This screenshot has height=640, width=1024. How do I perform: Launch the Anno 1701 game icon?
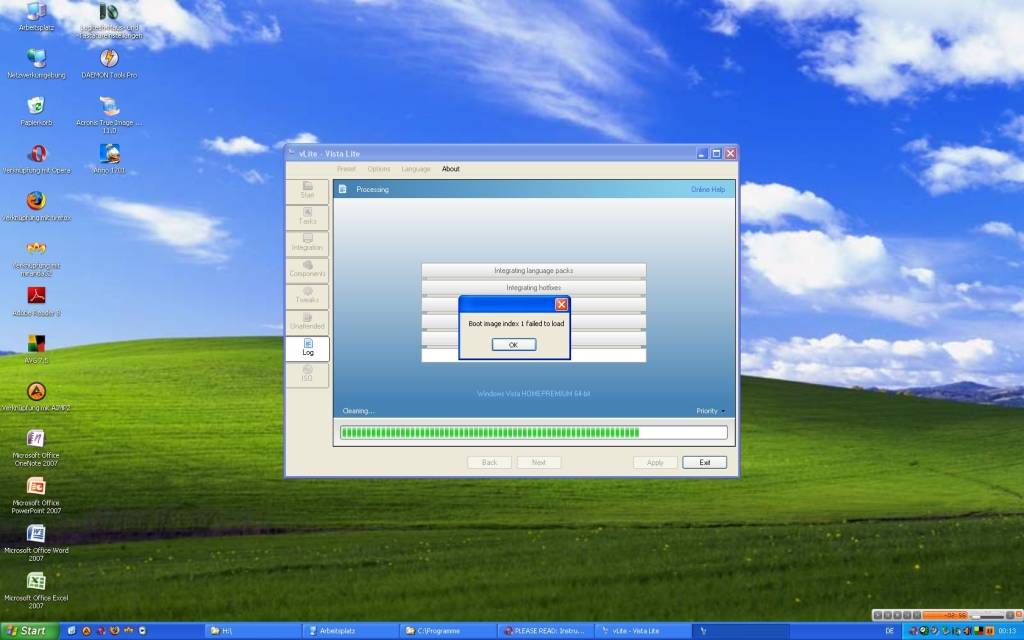click(x=109, y=159)
